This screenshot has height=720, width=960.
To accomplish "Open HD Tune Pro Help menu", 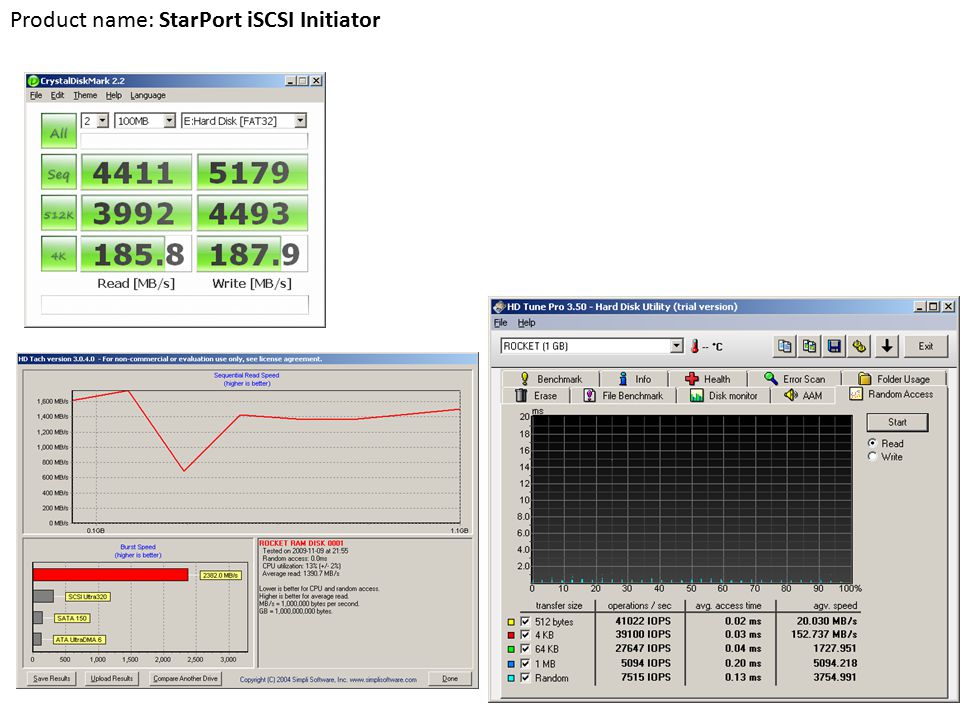I will (526, 323).
